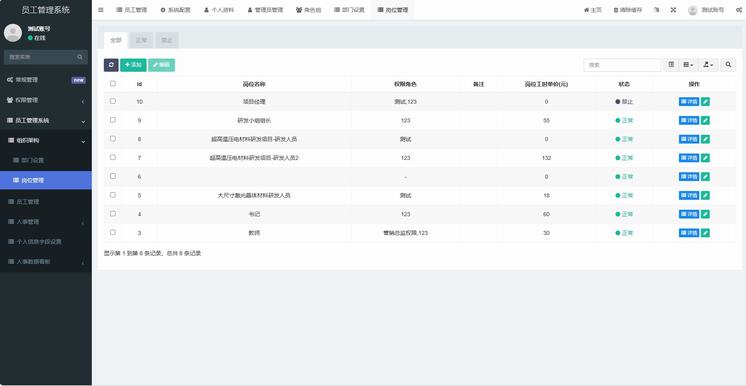The image size is (746, 386).
Task: Tick the checkbox for row id 5
Action: click(113, 195)
